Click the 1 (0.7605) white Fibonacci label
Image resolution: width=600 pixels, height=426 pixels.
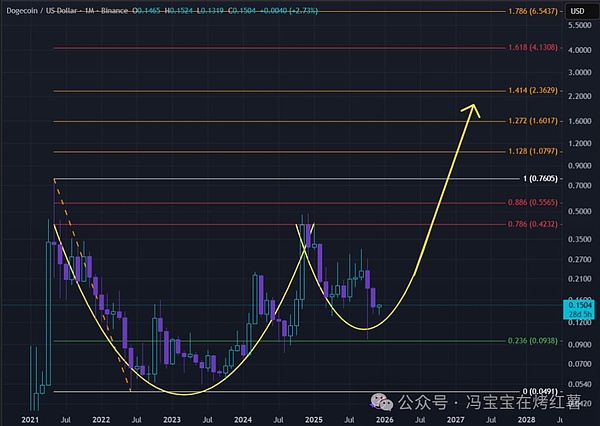531,181
